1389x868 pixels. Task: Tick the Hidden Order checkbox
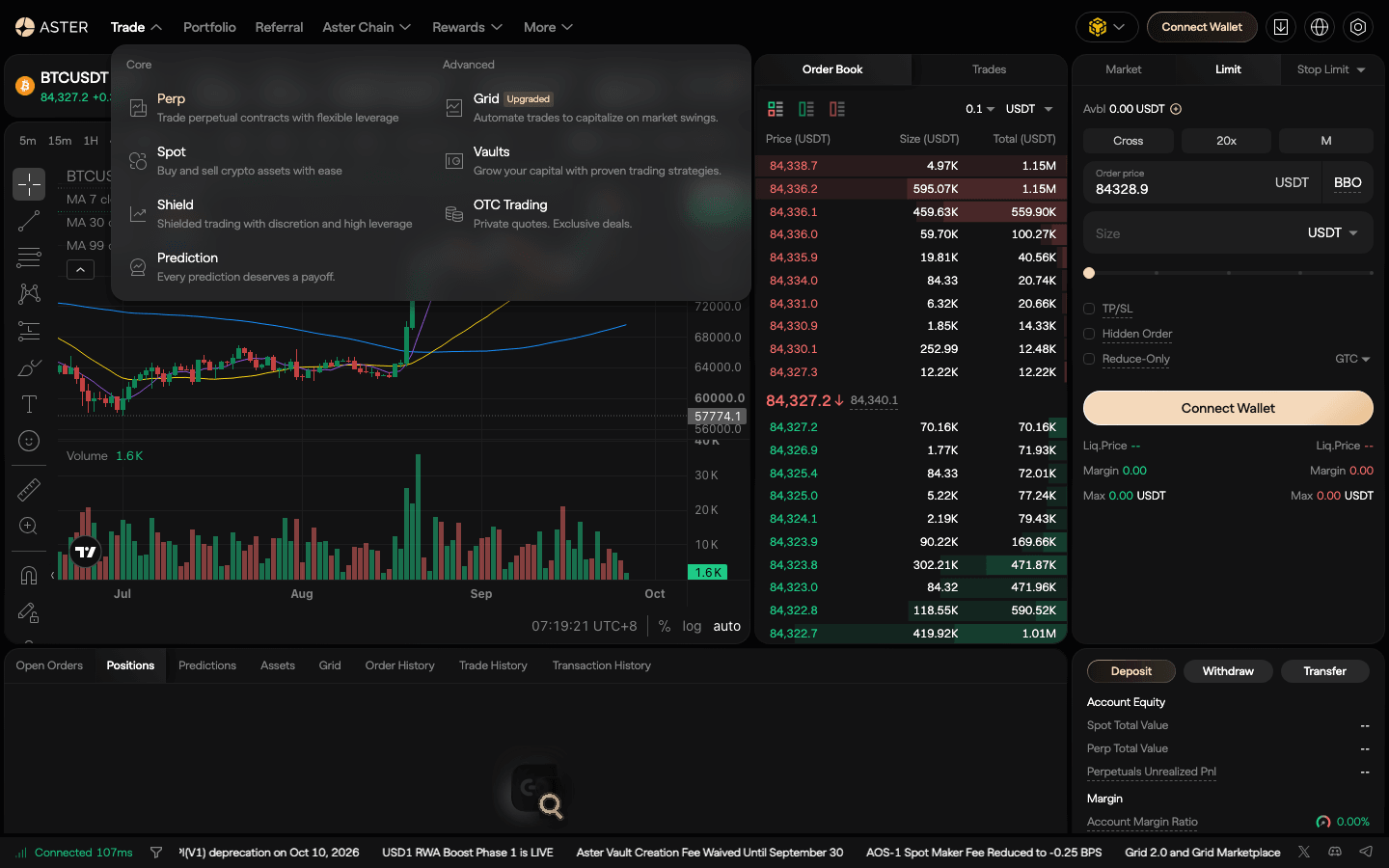click(x=1089, y=334)
